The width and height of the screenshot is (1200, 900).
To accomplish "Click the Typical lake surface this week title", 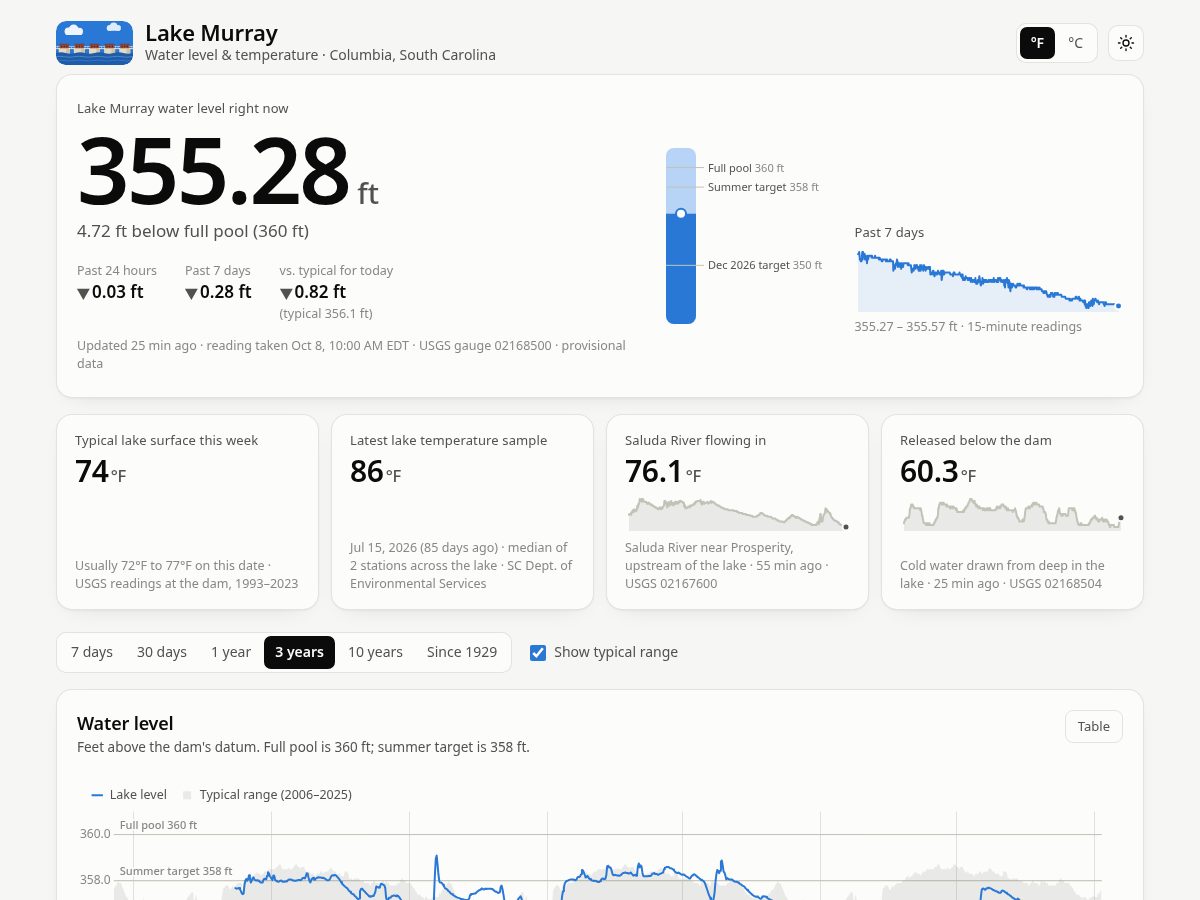I will [166, 440].
